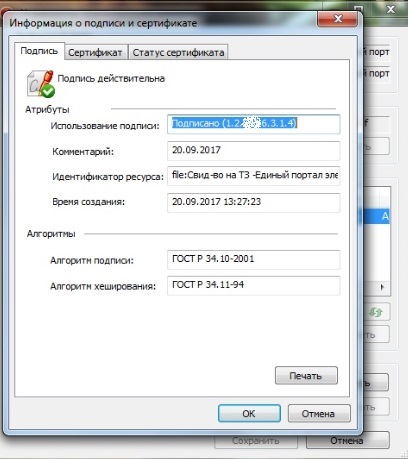Click the Идентификатор ресурса field
This screenshot has height=459, width=408.
254,176
